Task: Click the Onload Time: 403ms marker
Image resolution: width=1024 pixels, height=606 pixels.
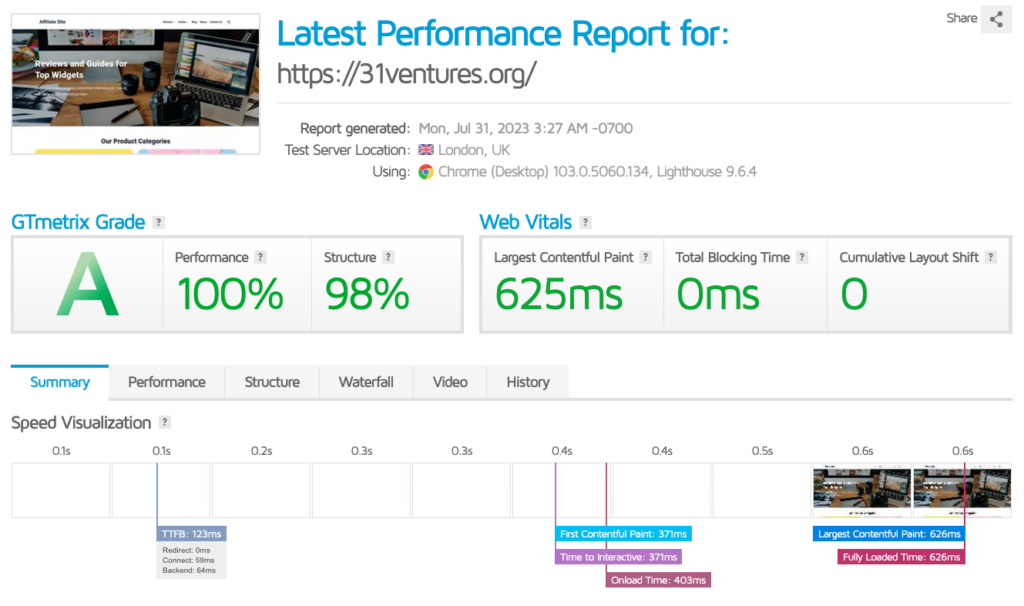Action: click(658, 580)
